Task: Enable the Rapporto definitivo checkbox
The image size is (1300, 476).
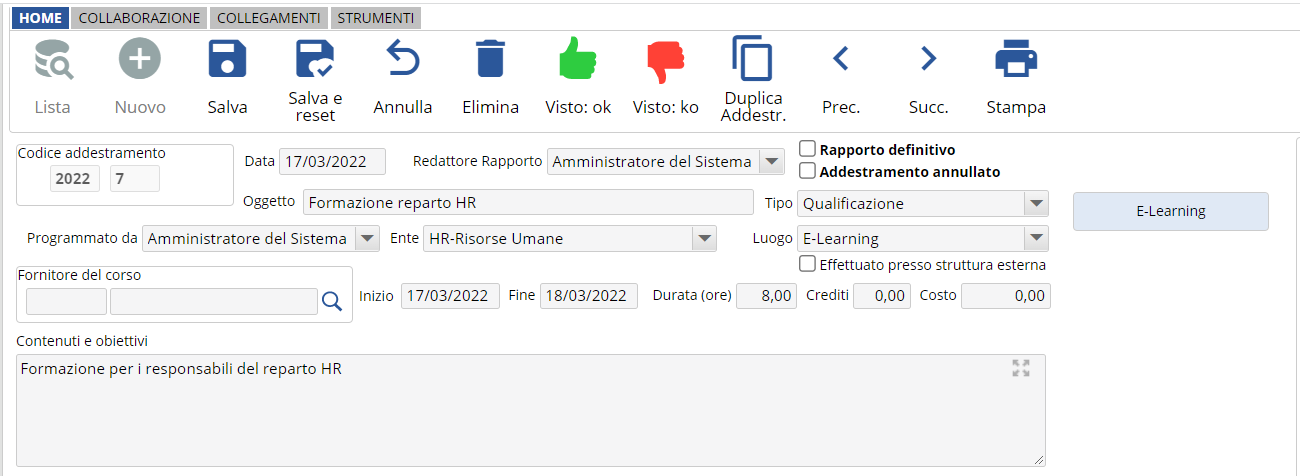Action: 808,149
